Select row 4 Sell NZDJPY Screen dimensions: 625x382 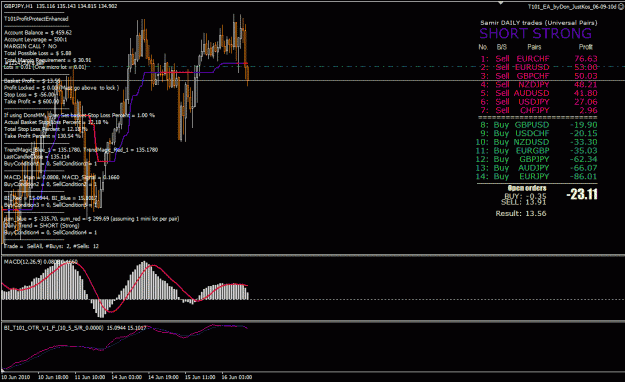[x=539, y=85]
